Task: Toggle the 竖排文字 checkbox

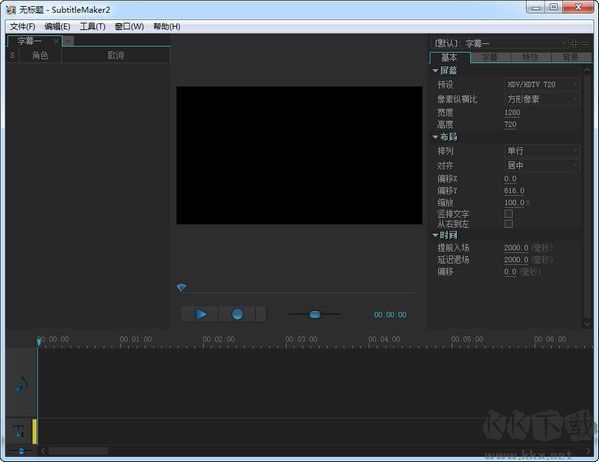Action: point(508,214)
